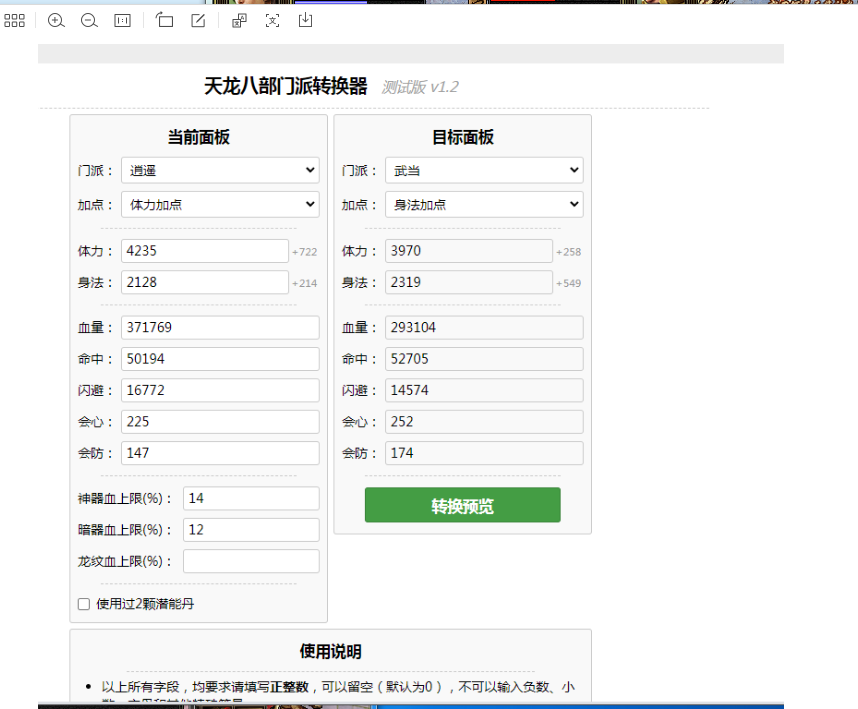Click the 使用过2颗潜能丹 label text
The width and height of the screenshot is (858, 709).
(145, 604)
